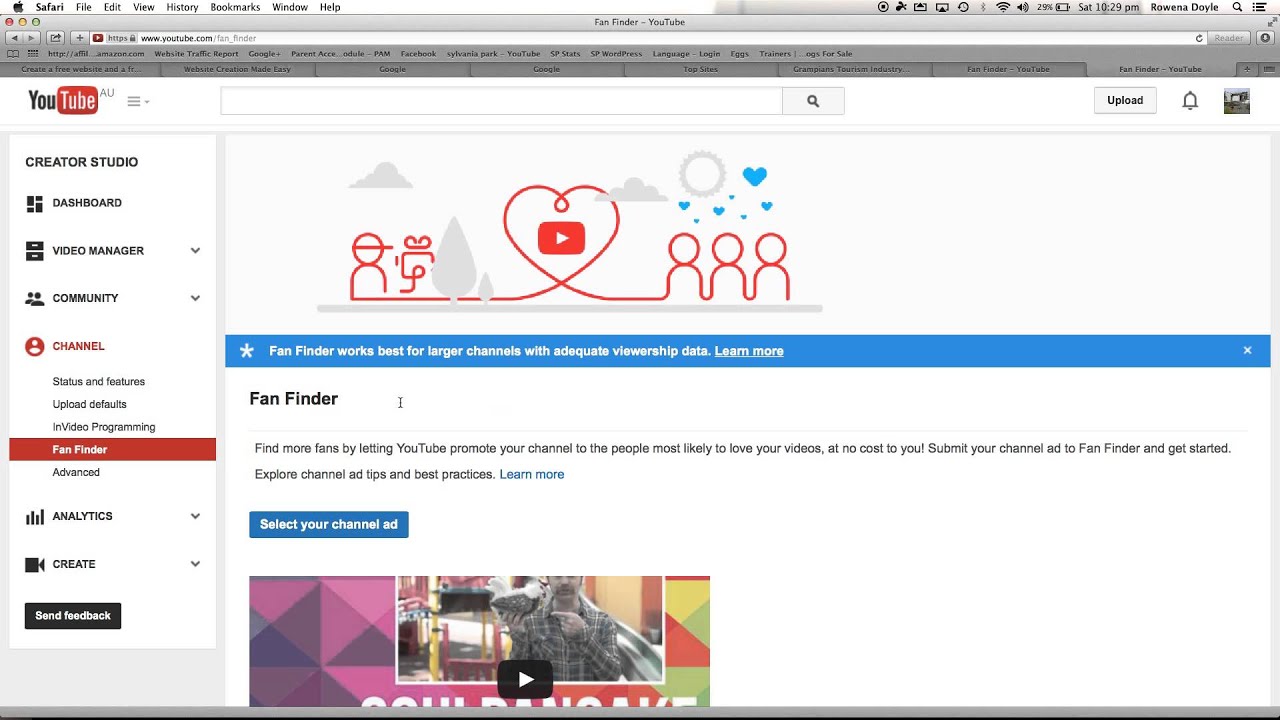Screen dimensions: 1280x720
Task: Open a new tab with plus button
Action: tap(1246, 70)
